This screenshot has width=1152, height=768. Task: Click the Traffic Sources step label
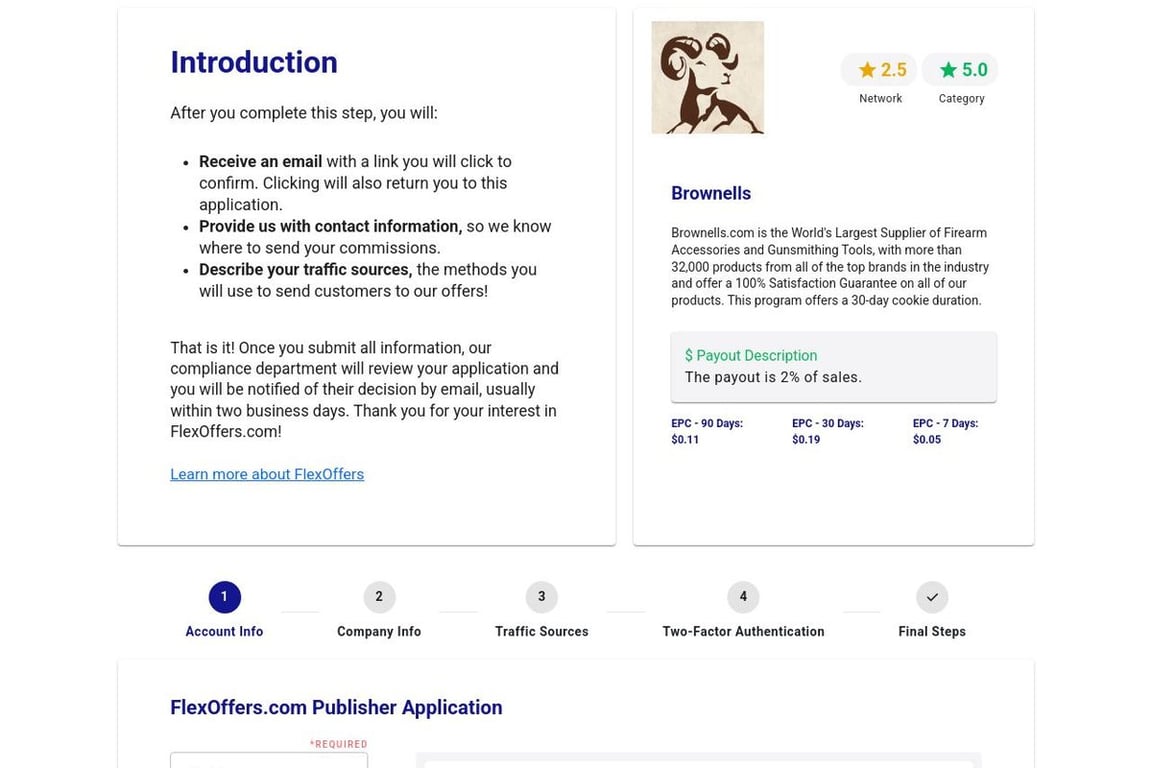point(541,631)
